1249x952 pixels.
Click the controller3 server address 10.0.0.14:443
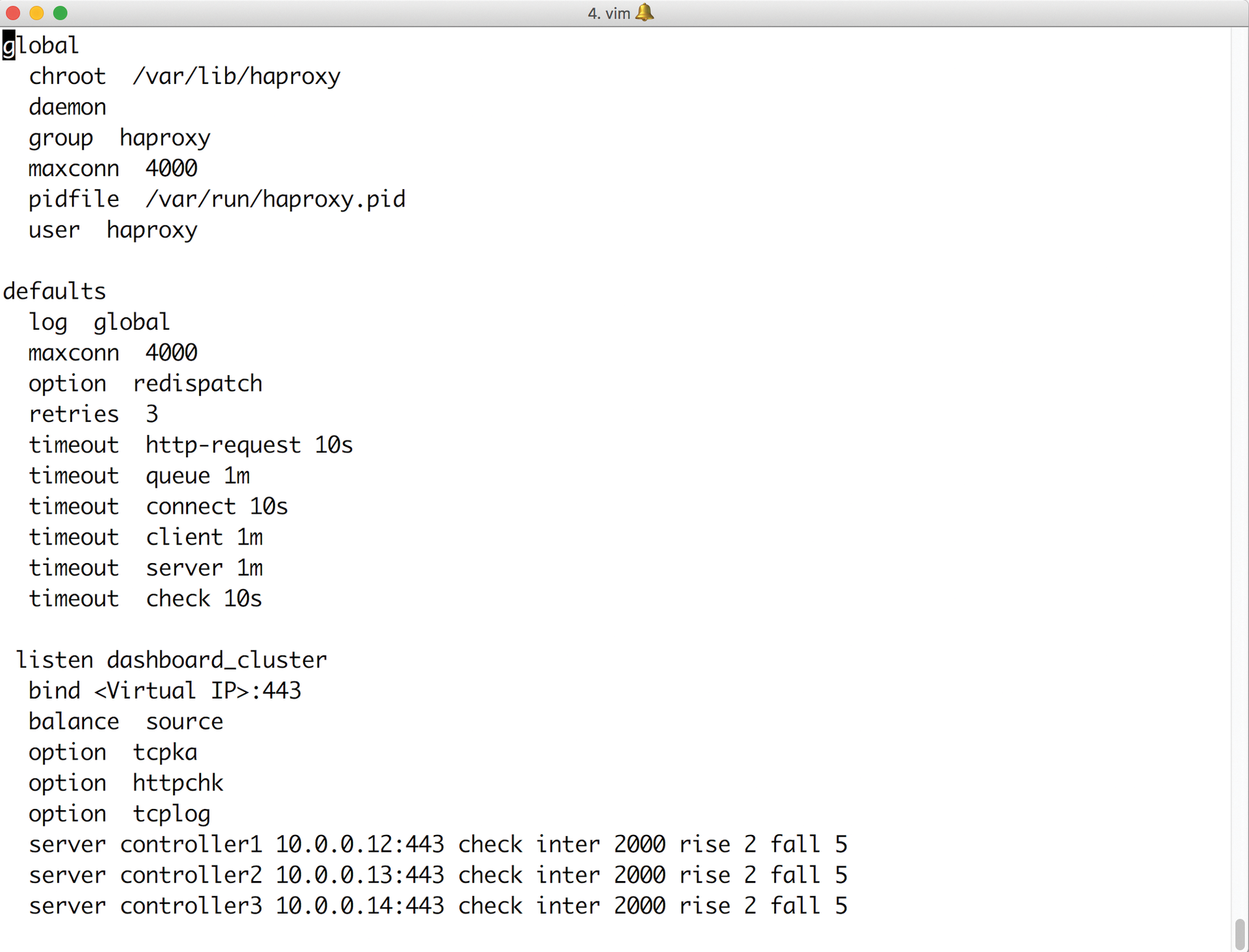pyautogui.click(x=360, y=906)
